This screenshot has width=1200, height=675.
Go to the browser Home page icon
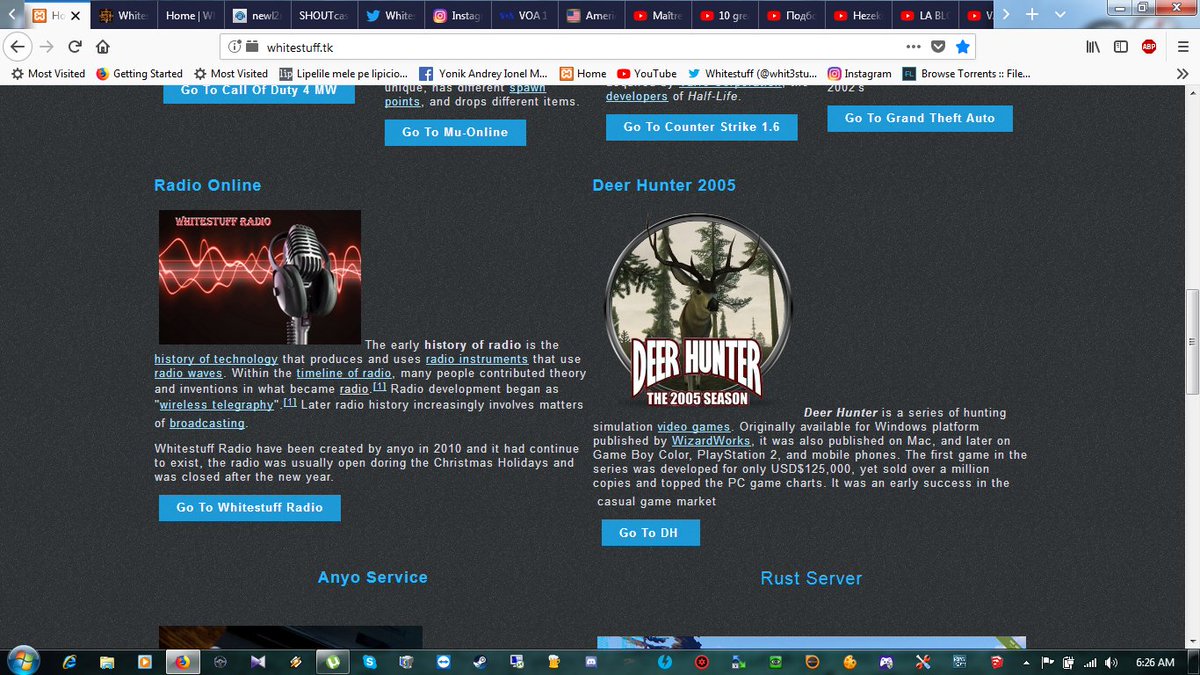[102, 46]
